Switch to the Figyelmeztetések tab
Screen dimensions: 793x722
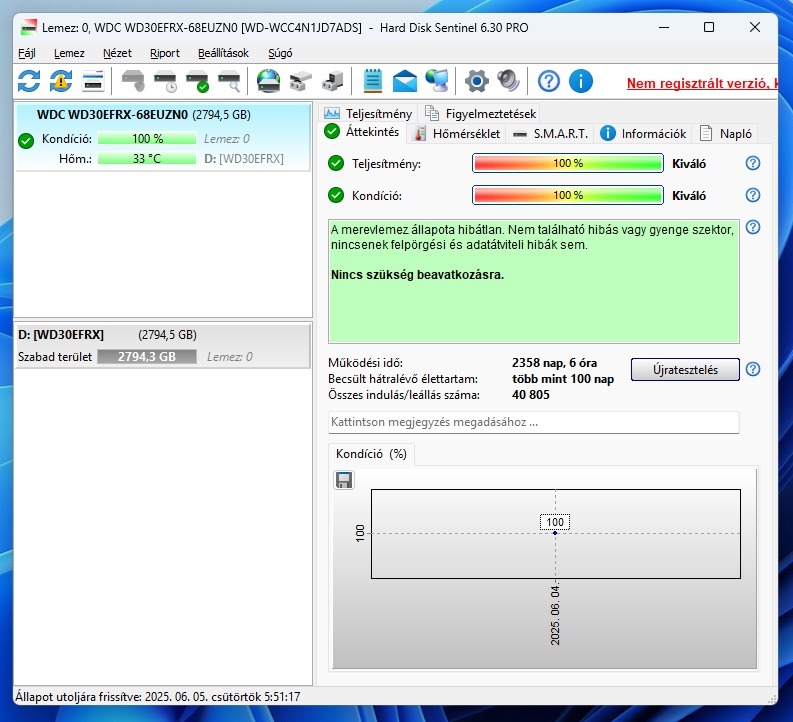pyautogui.click(x=481, y=113)
